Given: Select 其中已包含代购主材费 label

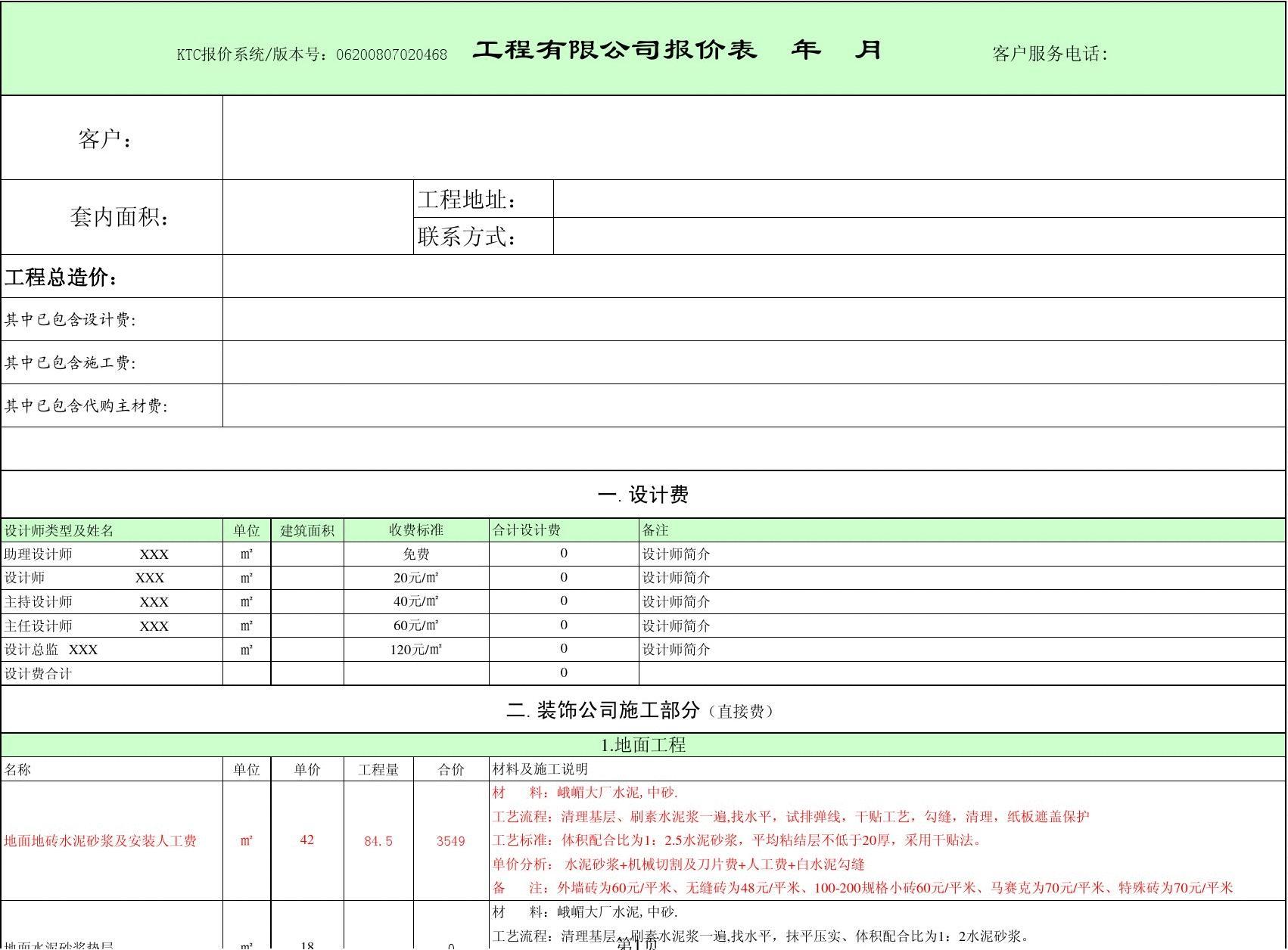Looking at the screenshot, I should click(86, 406).
